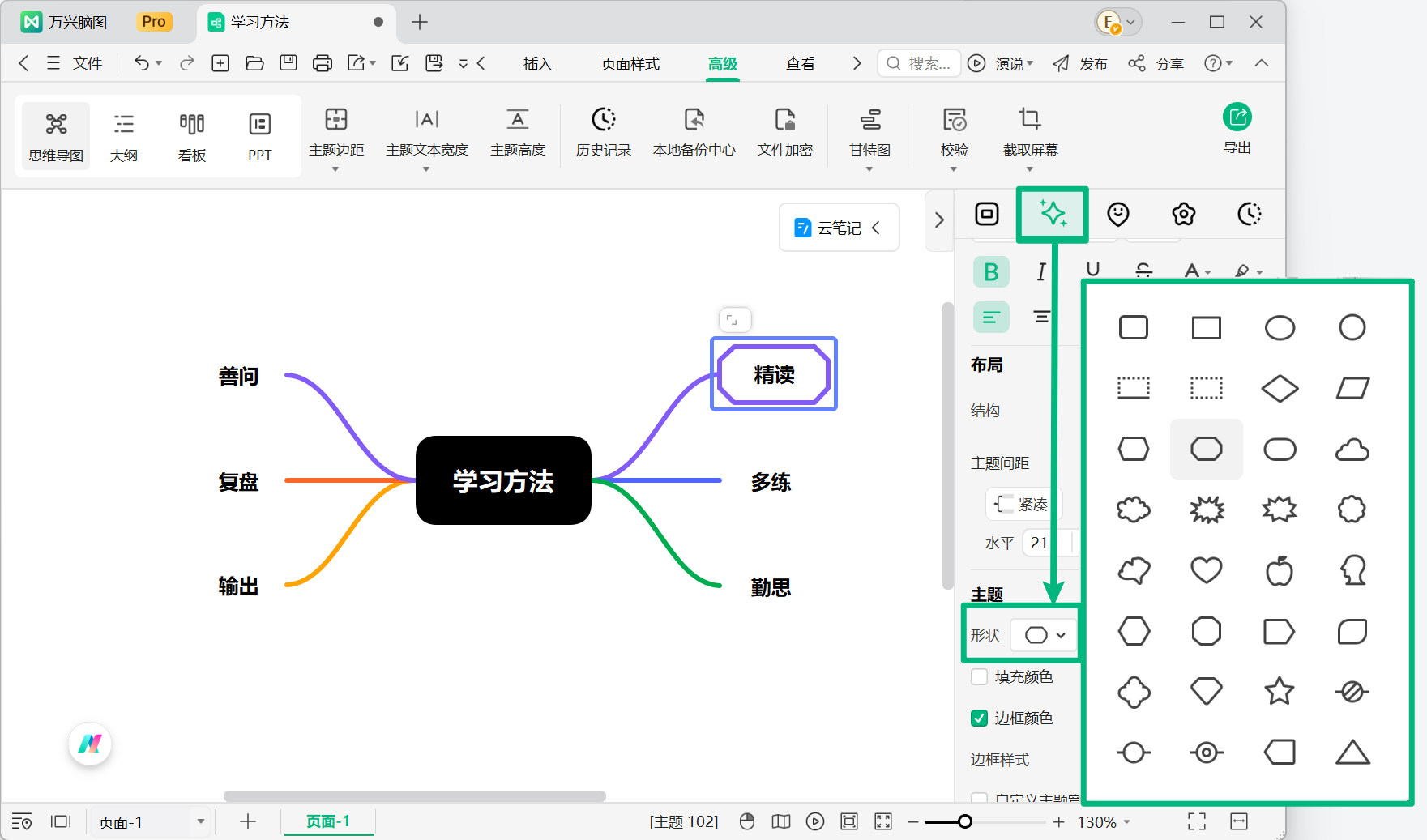
Task: Toggle fit-to-page fullscreen icon in status bar
Action: [x=1197, y=822]
